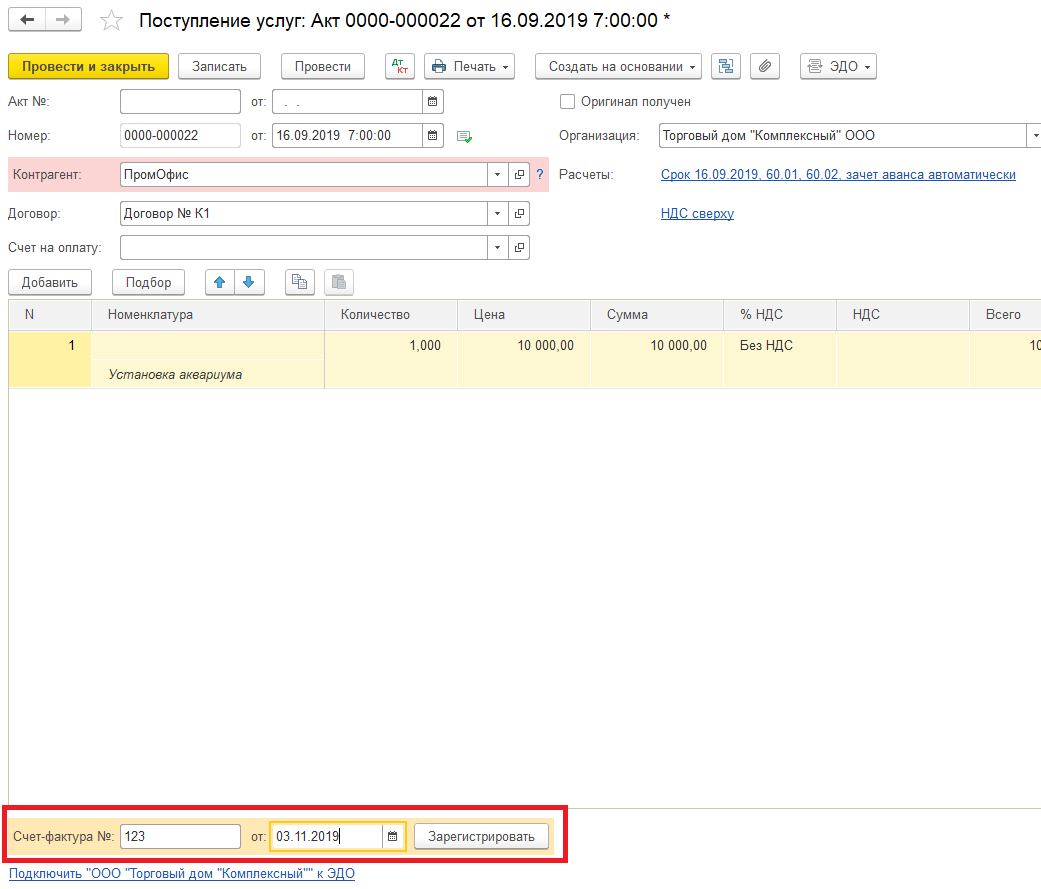Click the Контрагент field ПромОфис
1041x889 pixels.
coord(303,175)
